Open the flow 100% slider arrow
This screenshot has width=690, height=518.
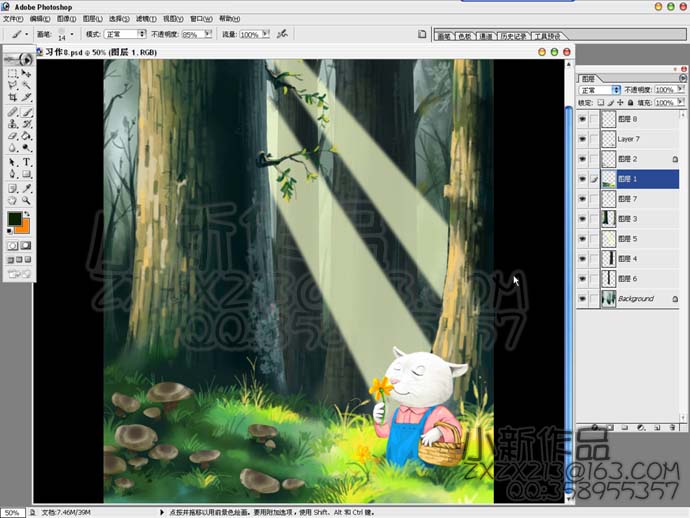[266, 34]
